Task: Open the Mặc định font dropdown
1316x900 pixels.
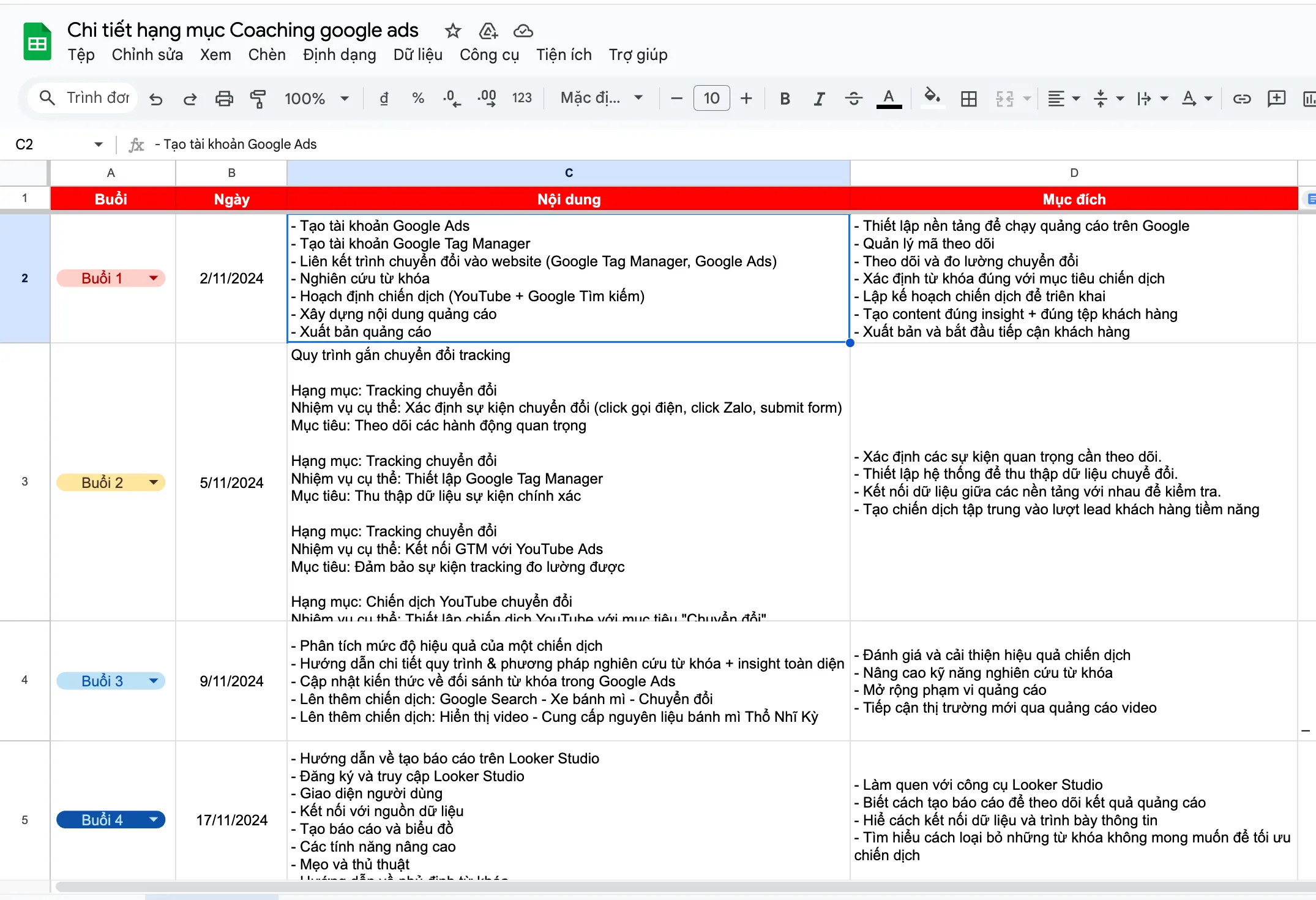Action: pyautogui.click(x=600, y=98)
